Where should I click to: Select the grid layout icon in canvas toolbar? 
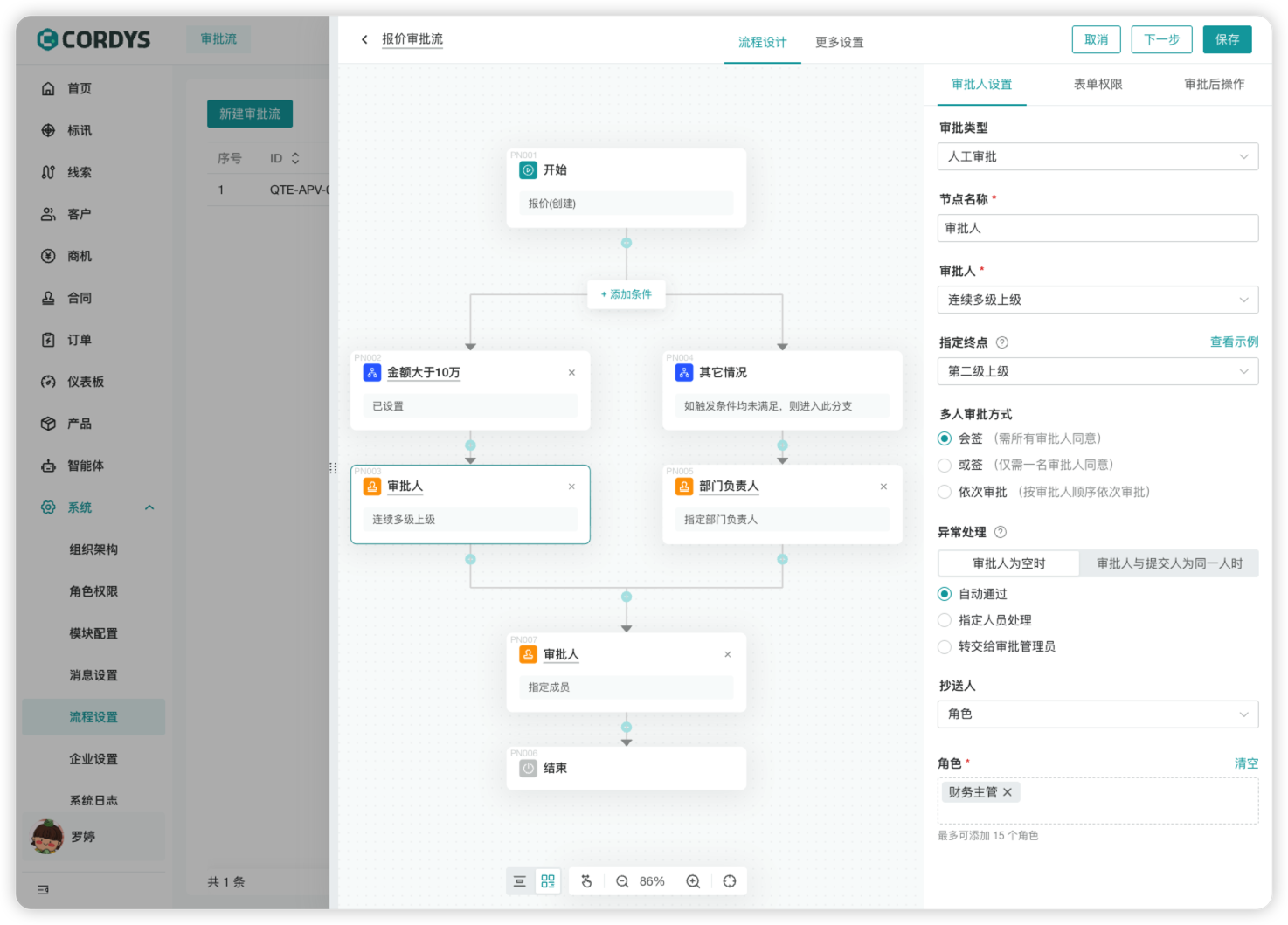pos(548,881)
